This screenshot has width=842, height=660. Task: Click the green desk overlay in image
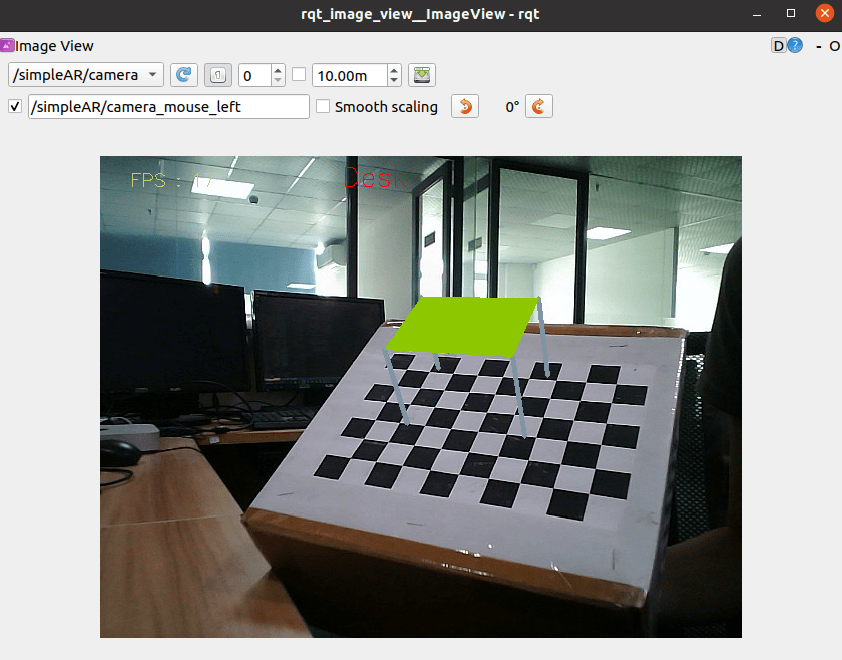(x=462, y=326)
